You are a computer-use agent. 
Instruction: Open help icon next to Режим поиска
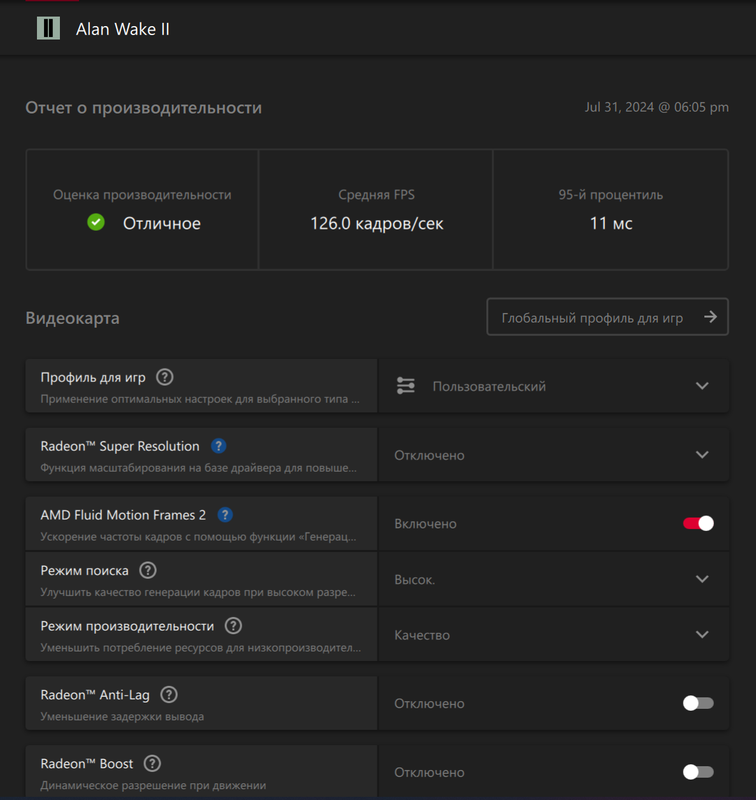(148, 570)
